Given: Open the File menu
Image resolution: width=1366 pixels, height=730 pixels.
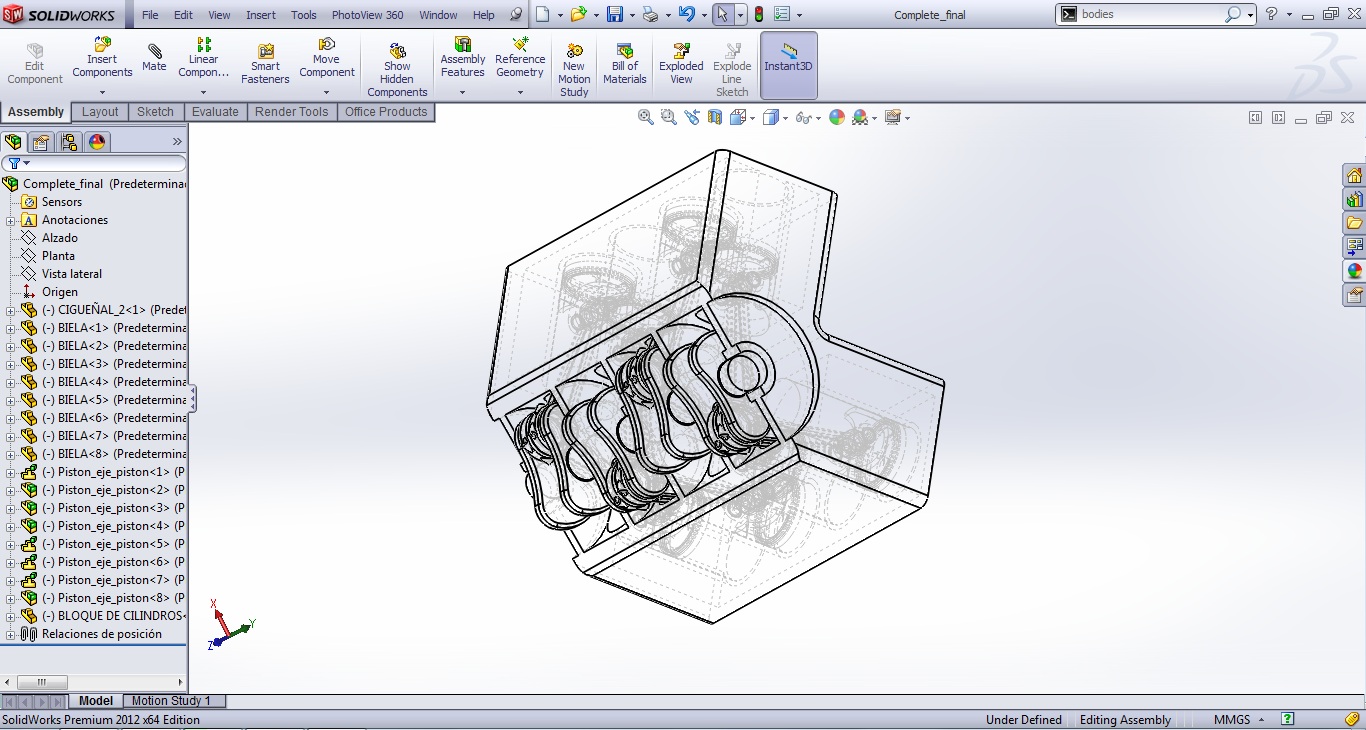Looking at the screenshot, I should pyautogui.click(x=150, y=15).
